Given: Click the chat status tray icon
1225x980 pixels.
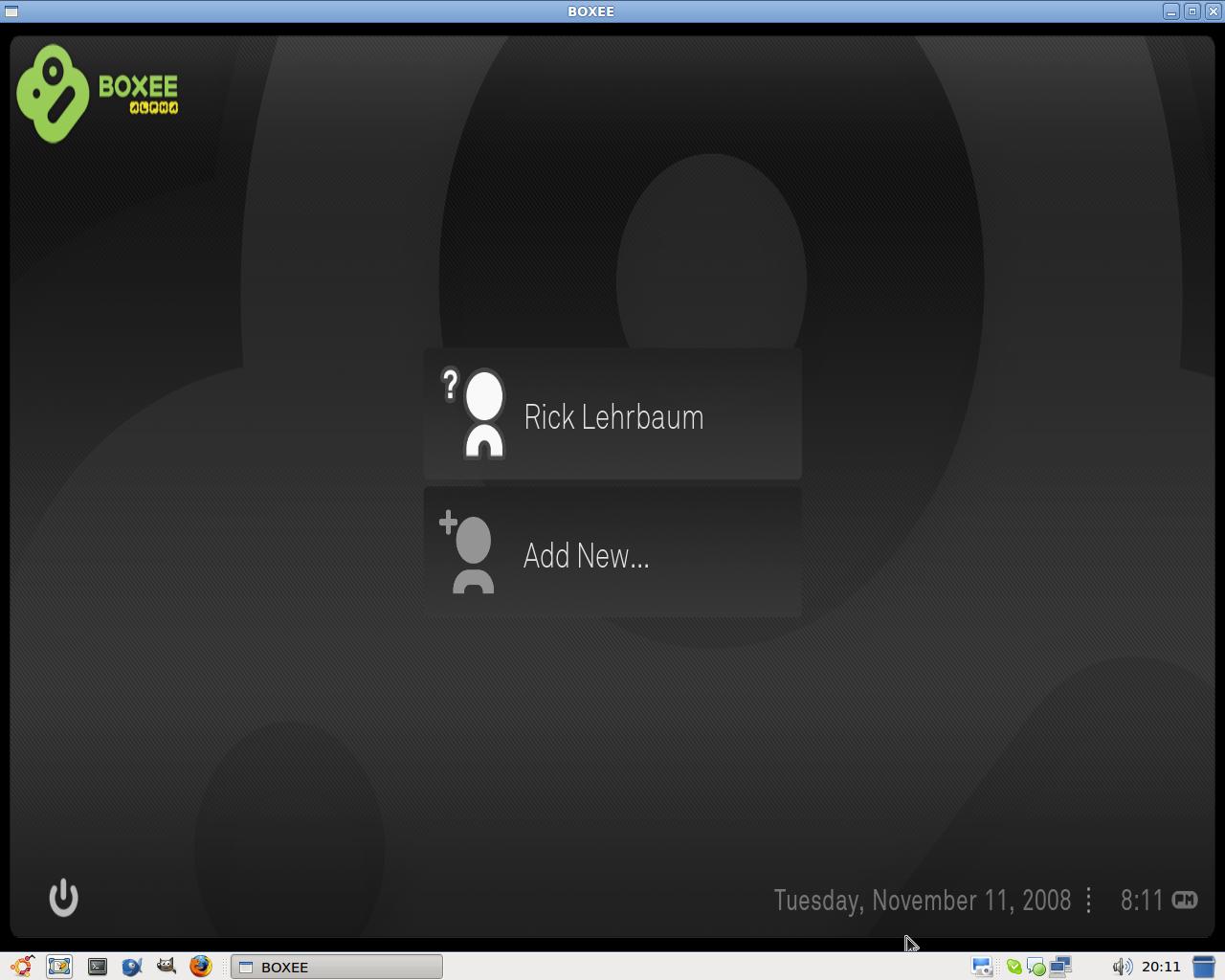Looking at the screenshot, I should [1036, 967].
